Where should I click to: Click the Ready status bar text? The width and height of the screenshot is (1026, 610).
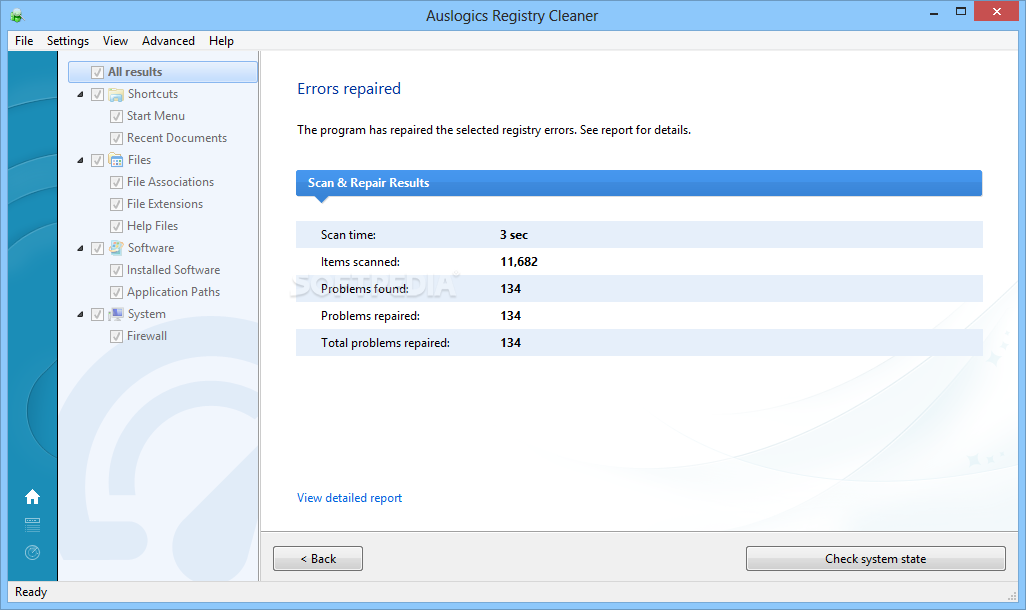tap(31, 592)
